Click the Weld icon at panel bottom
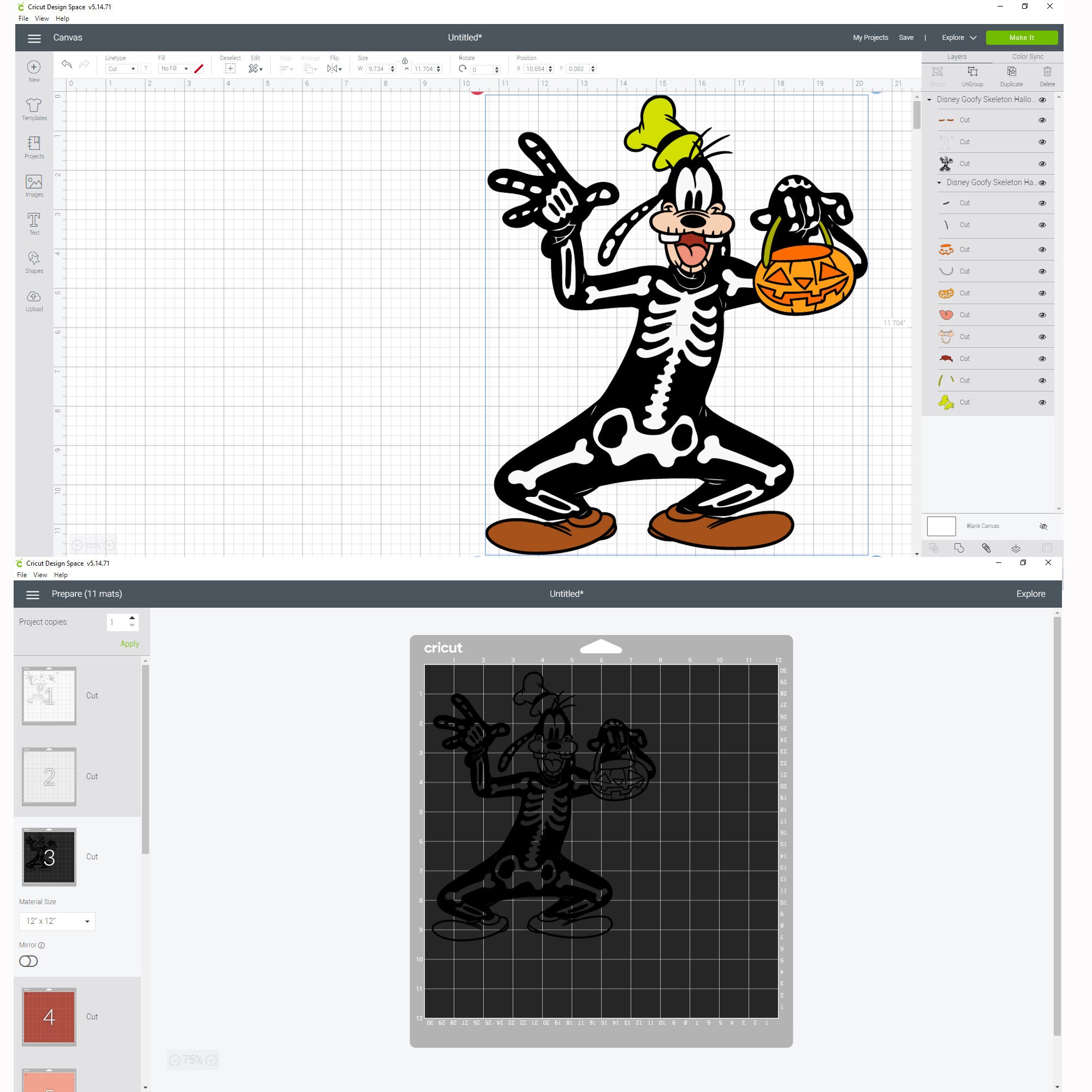1092x1092 pixels. 959,548
